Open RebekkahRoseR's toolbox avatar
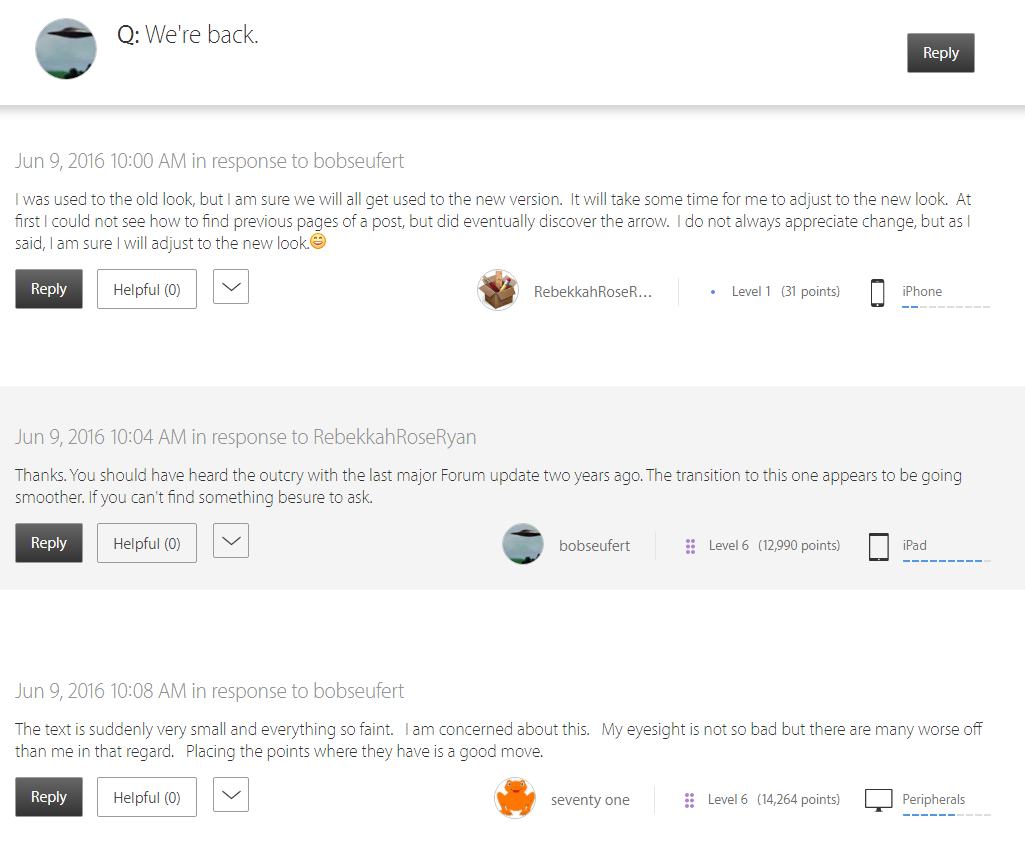The image size is (1025, 851). 498,290
